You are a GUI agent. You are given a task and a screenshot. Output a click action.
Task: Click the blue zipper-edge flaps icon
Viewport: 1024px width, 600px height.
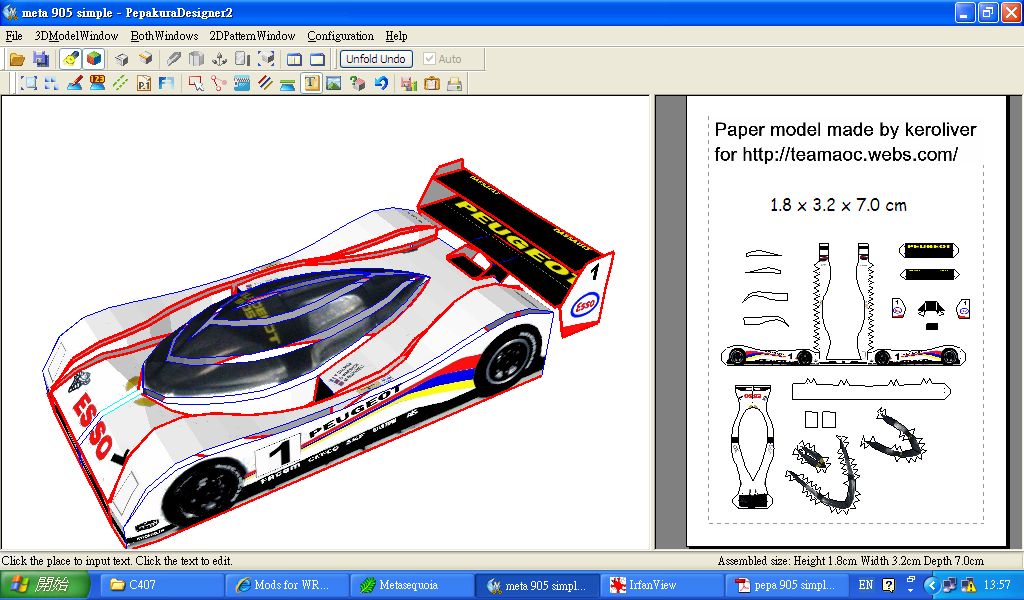click(242, 84)
